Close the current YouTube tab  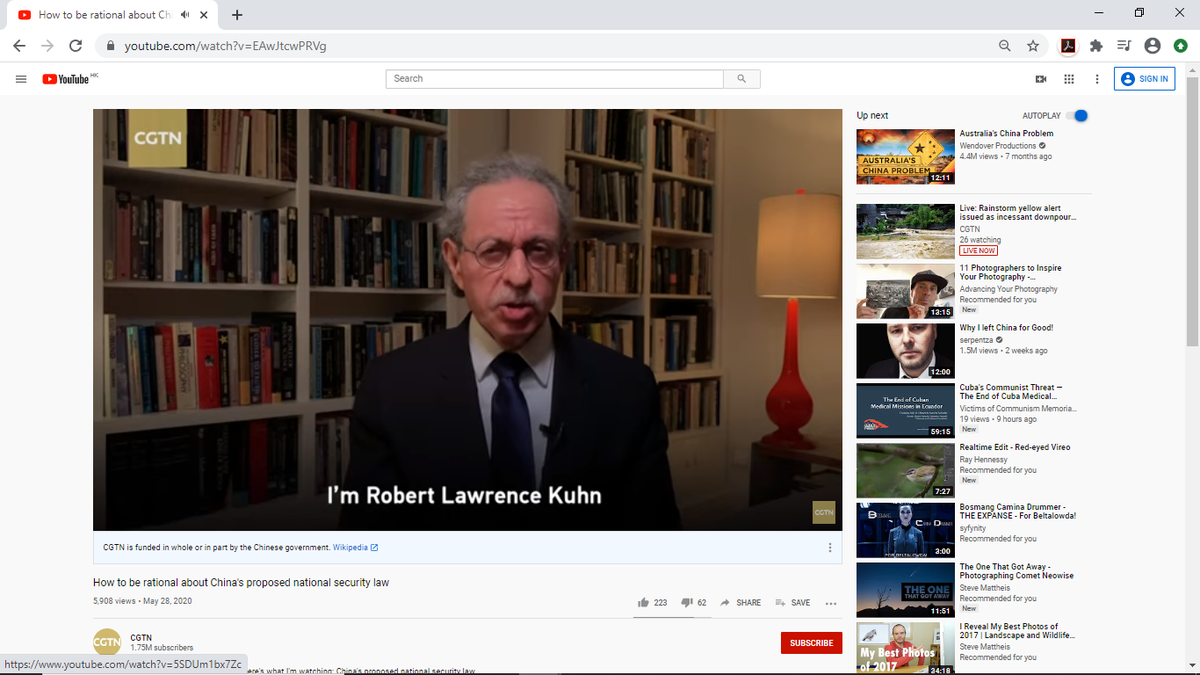click(x=204, y=15)
